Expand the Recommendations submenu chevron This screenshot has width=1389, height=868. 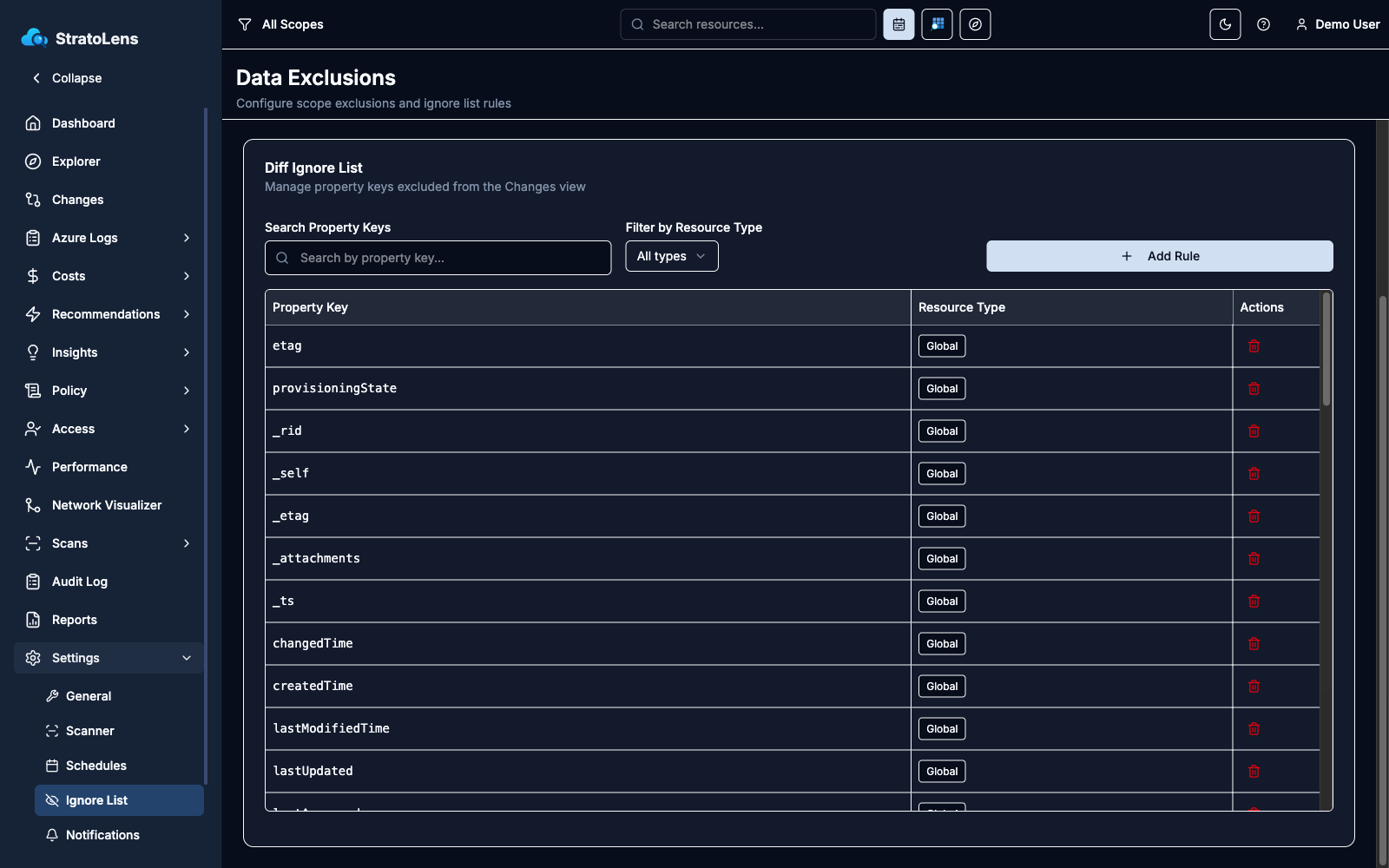click(x=187, y=314)
